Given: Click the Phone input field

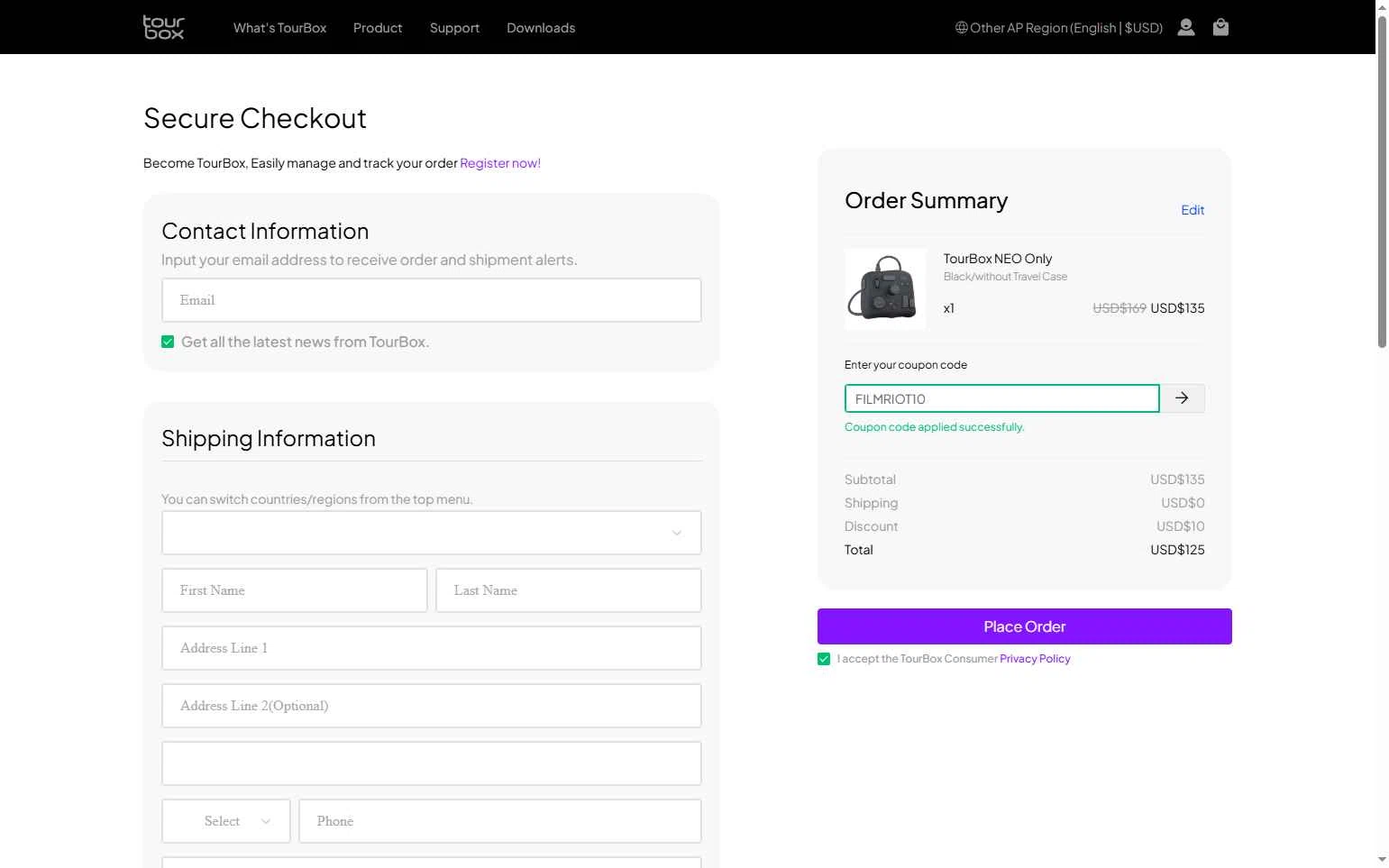Looking at the screenshot, I should coord(500,821).
